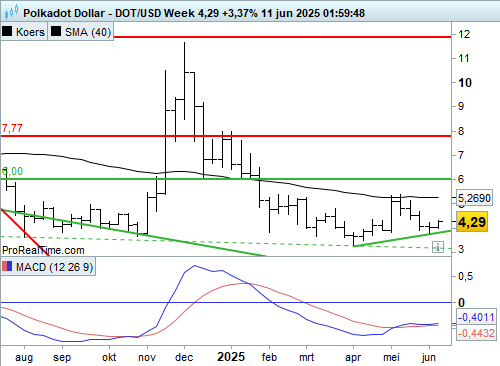Click the okt label on time axis

[109, 357]
